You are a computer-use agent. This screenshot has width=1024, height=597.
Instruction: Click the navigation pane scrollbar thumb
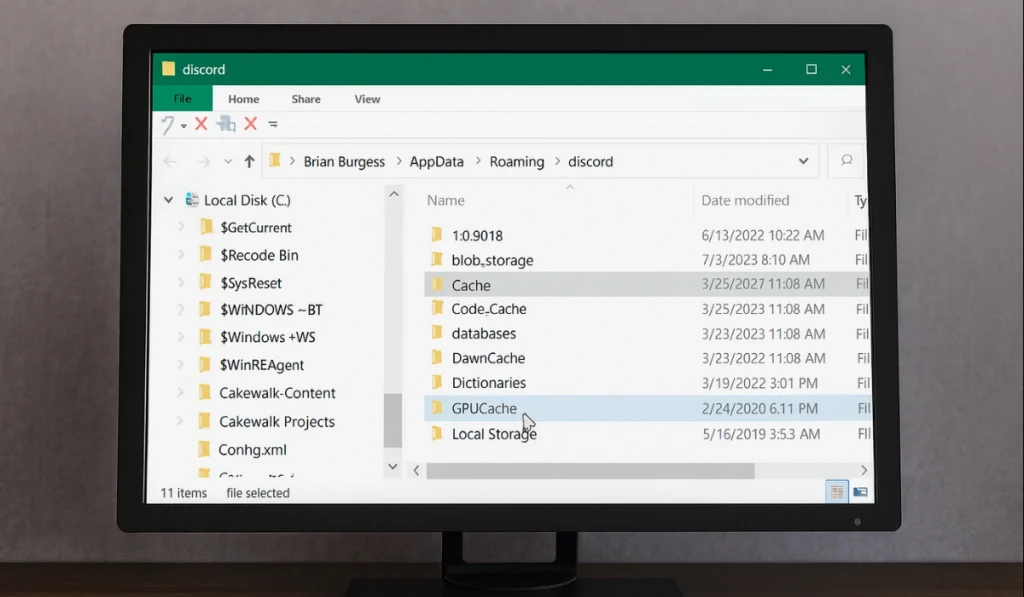[x=392, y=421]
